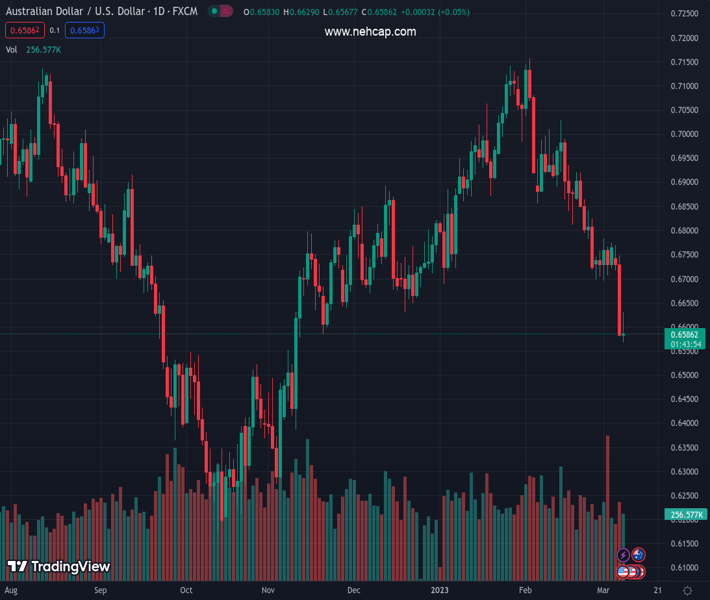
Task: Click the www.nehcap.com watermark text
Action: coord(370,32)
